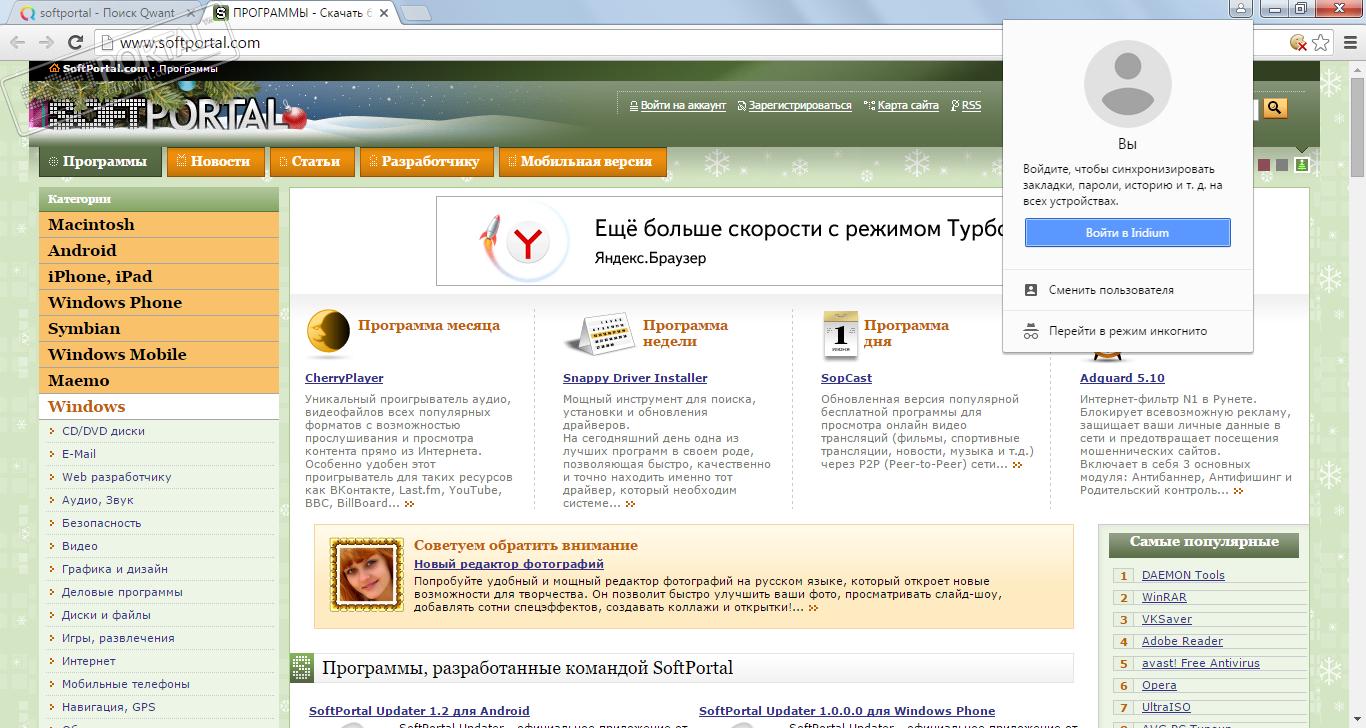Click the Войти в Iridium button
This screenshot has width=1366, height=728.
[x=1127, y=233]
